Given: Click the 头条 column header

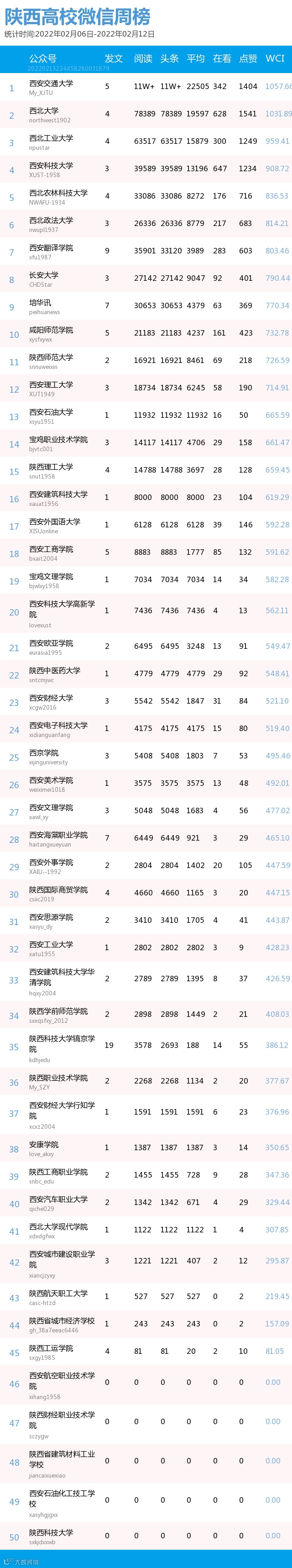Looking at the screenshot, I should [169, 58].
